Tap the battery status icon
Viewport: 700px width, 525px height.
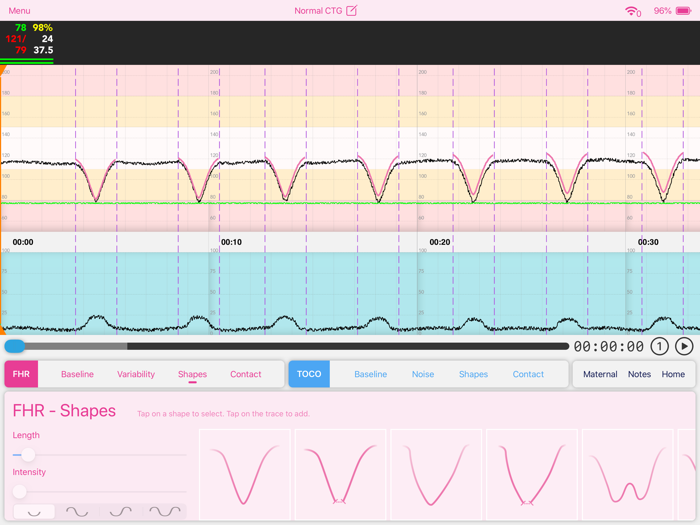click(683, 11)
